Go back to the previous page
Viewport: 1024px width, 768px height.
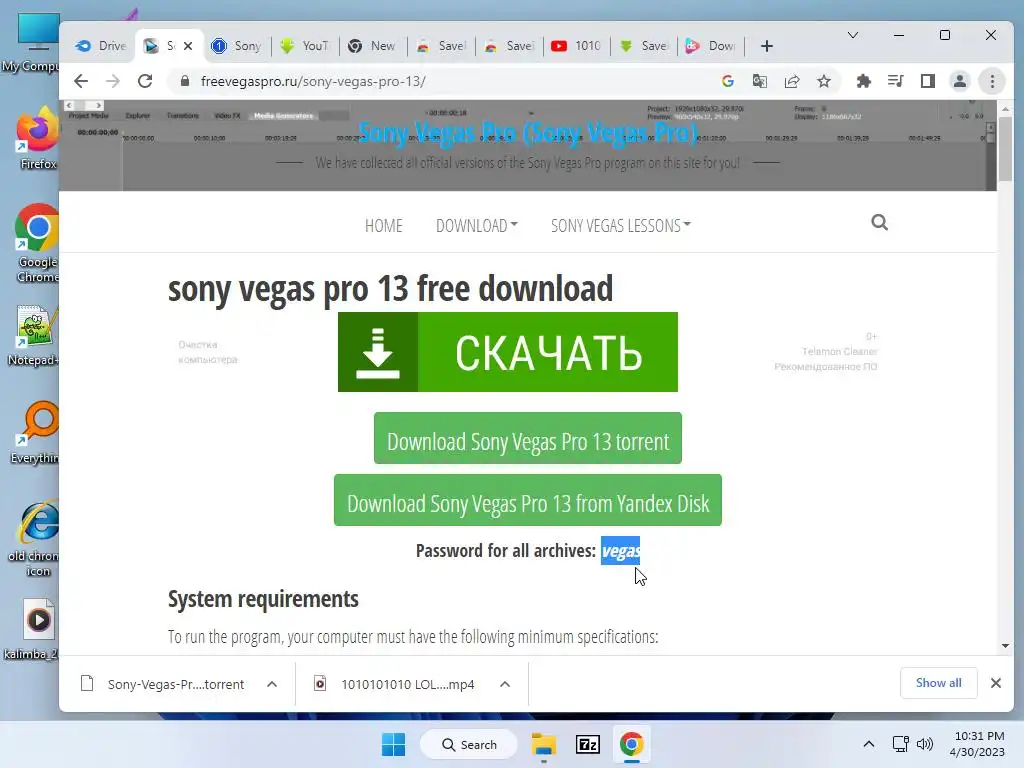tap(81, 81)
